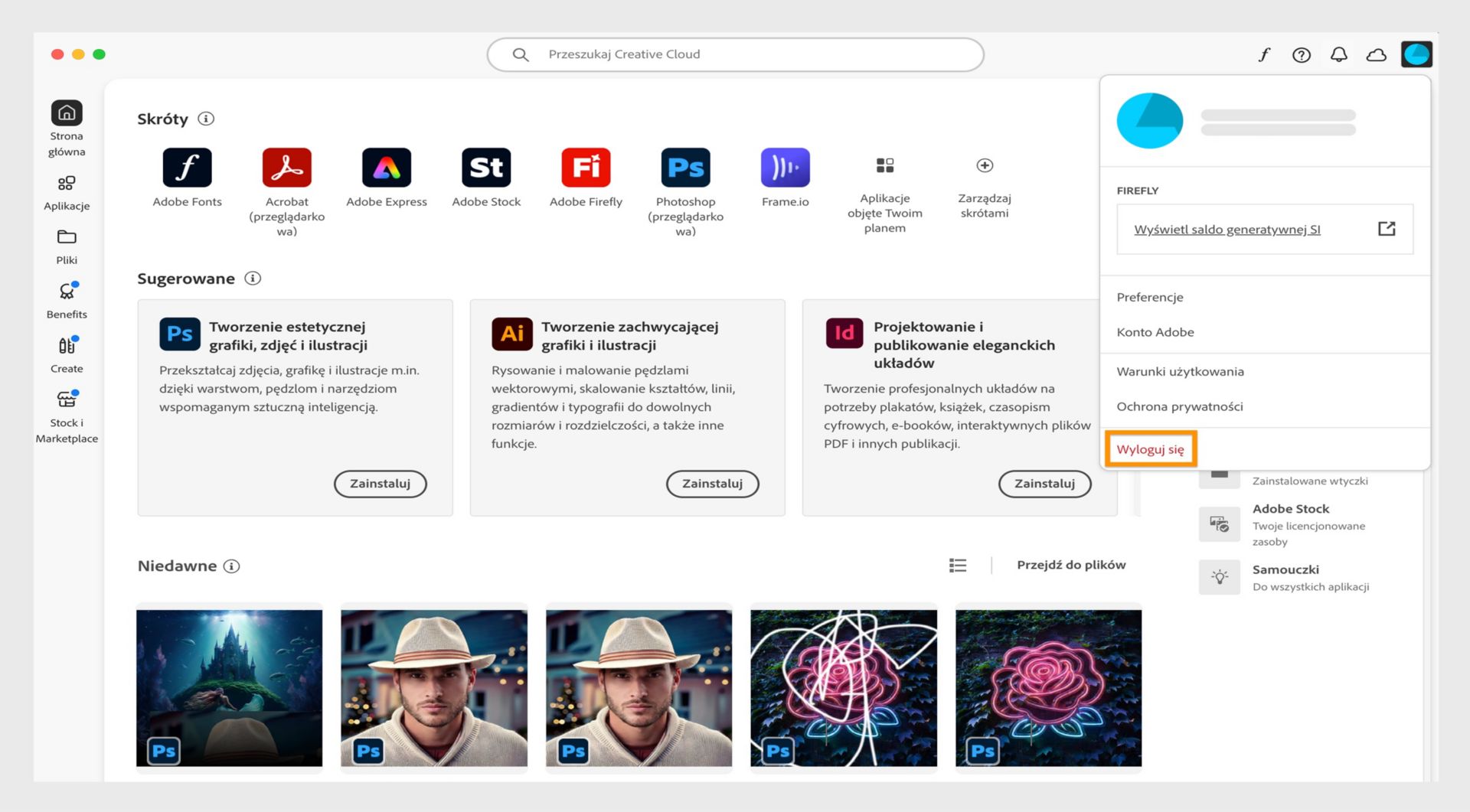The height and width of the screenshot is (812, 1470).
Task: Open 'Aplikacje objęte Twoim planem'
Action: coord(885,165)
